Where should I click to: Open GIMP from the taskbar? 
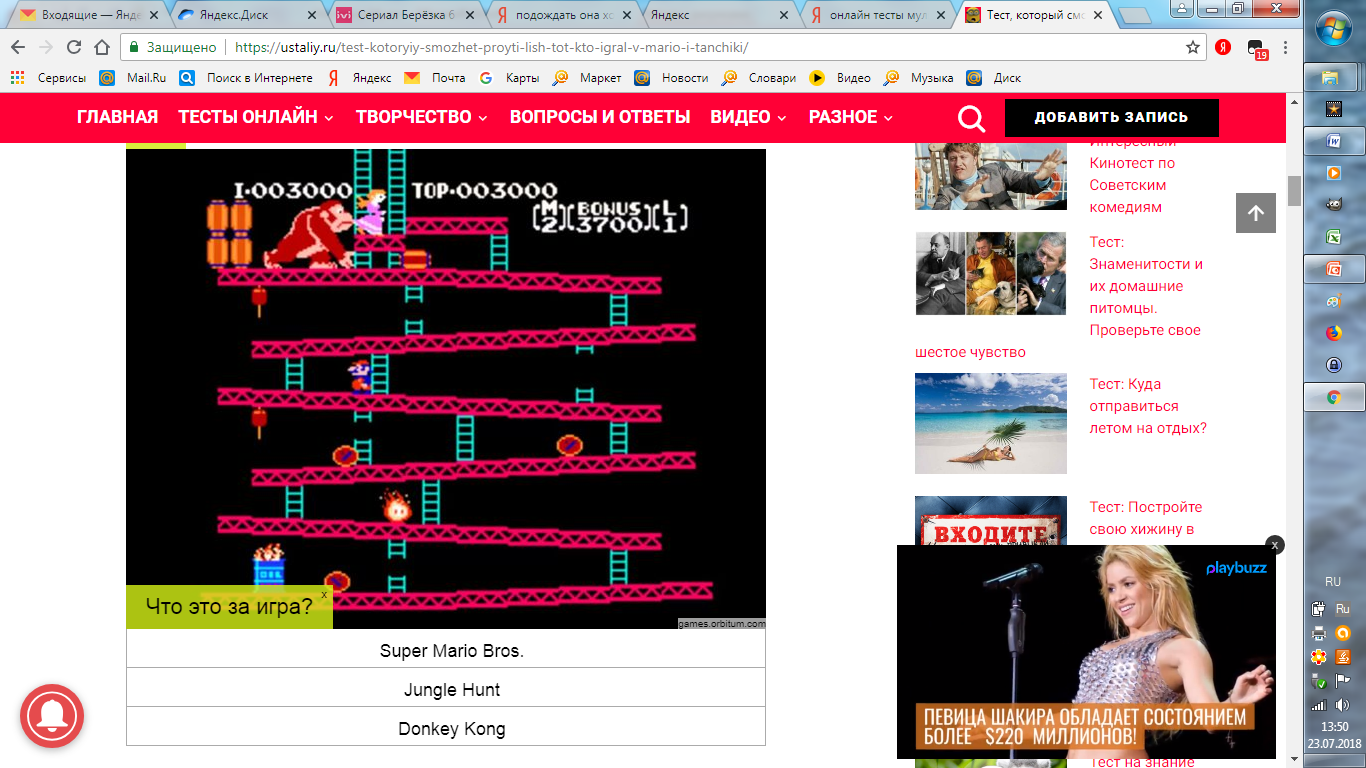pyautogui.click(x=1332, y=205)
